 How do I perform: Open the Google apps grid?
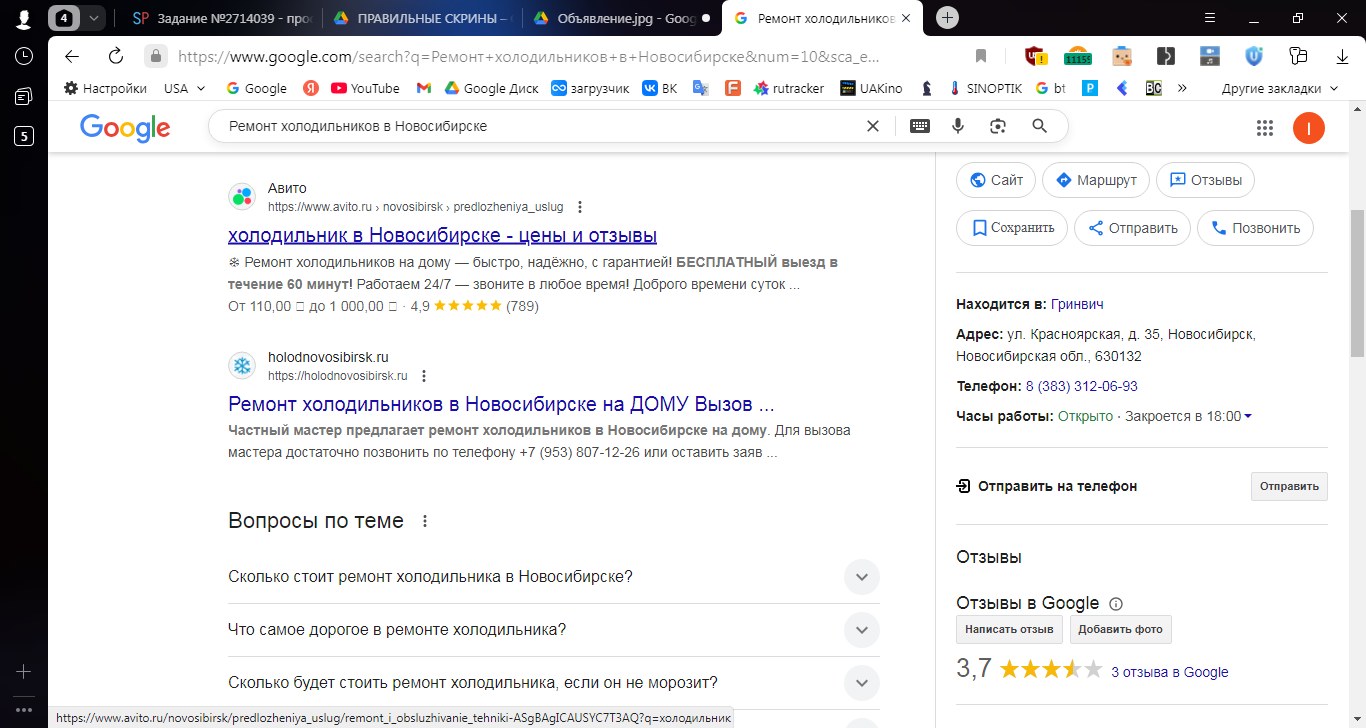[x=1265, y=127]
